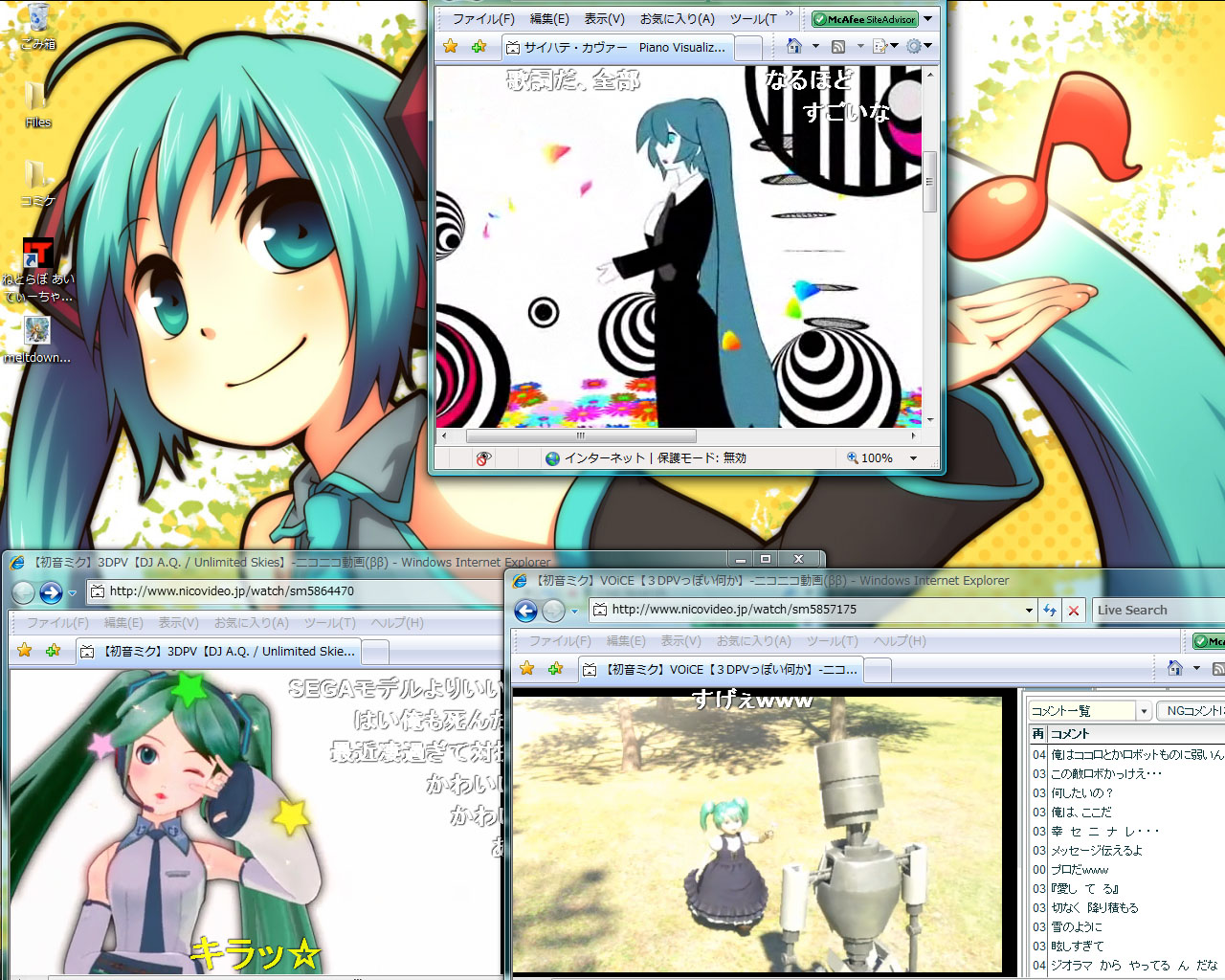
Task: Show hidden menu items via » chevron
Action: pos(790,14)
